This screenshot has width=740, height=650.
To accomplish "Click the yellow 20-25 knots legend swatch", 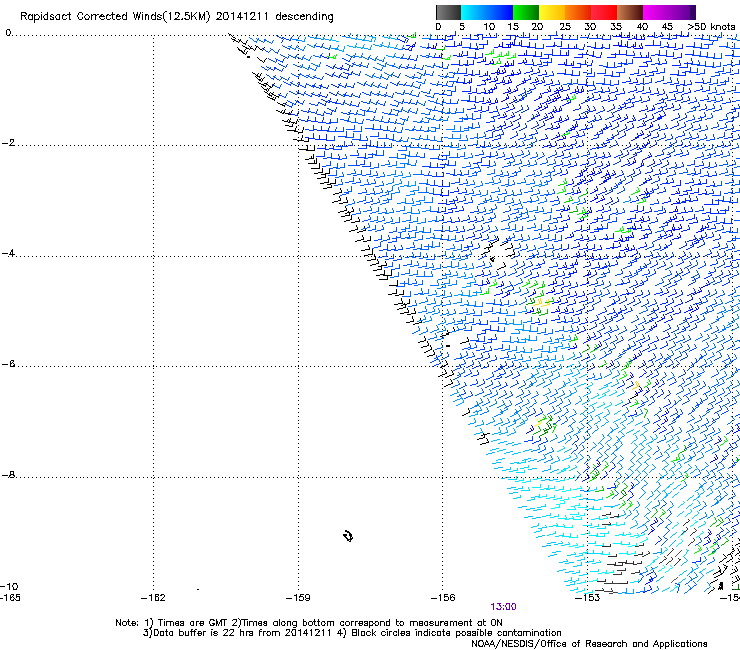I will (552, 12).
